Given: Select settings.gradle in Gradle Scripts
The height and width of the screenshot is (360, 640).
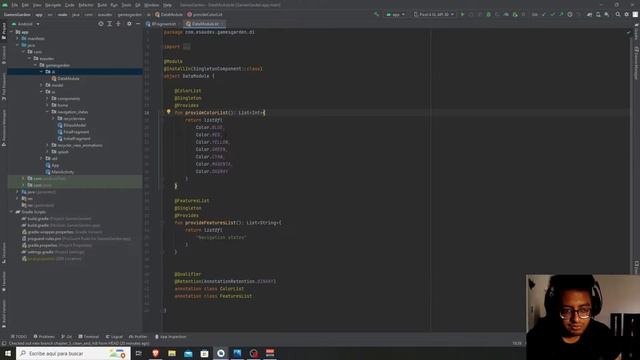Looking at the screenshot, I should (x=53, y=252).
